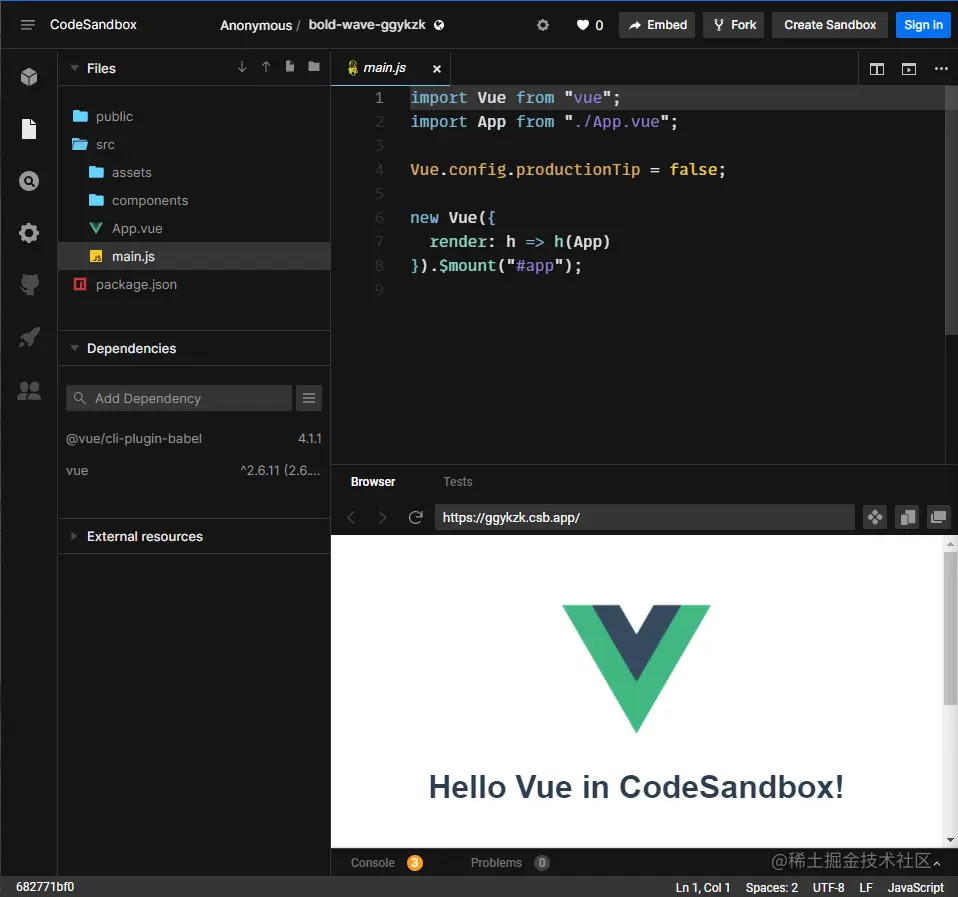Open the GitHub sidebar icon
This screenshot has width=958, height=897.
(29, 285)
